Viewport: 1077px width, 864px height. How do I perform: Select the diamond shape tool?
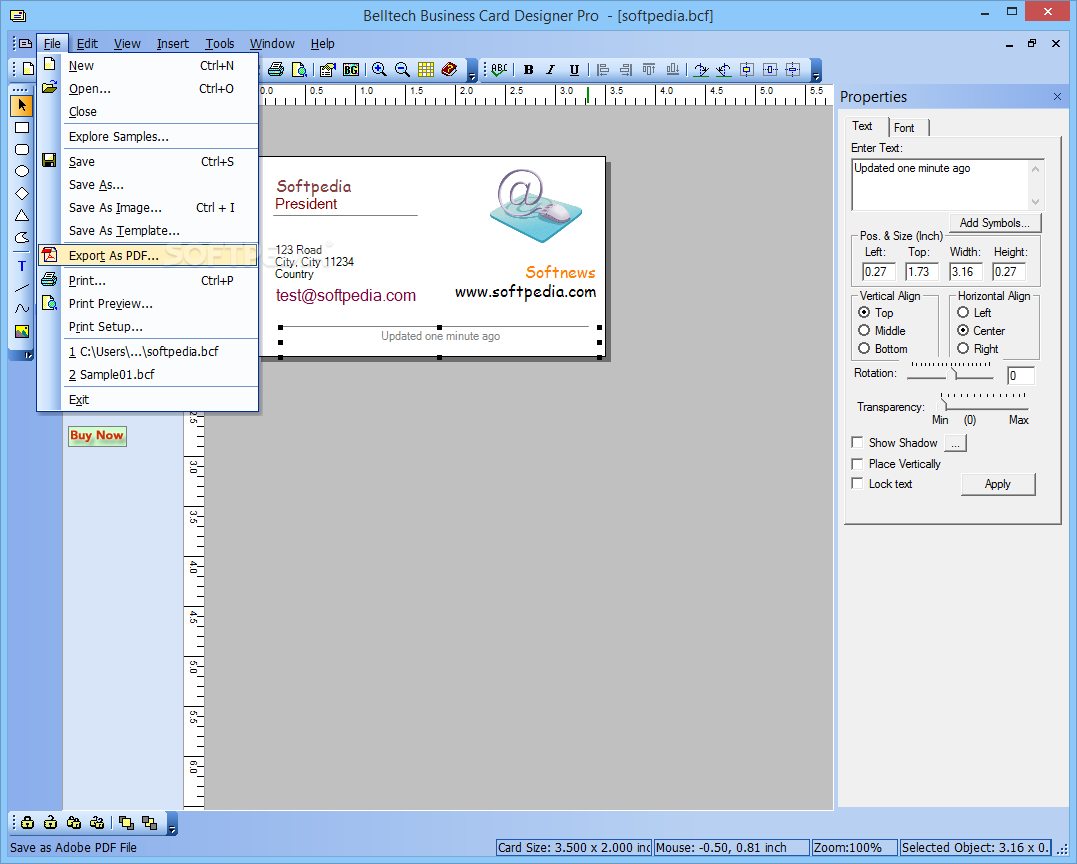[x=22, y=194]
